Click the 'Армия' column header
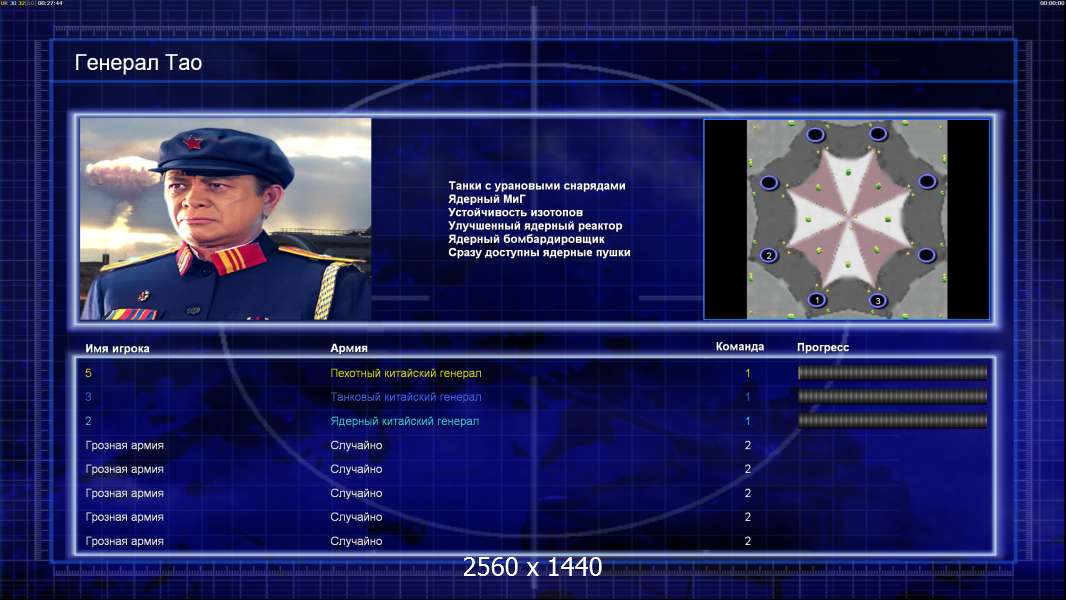 point(349,348)
